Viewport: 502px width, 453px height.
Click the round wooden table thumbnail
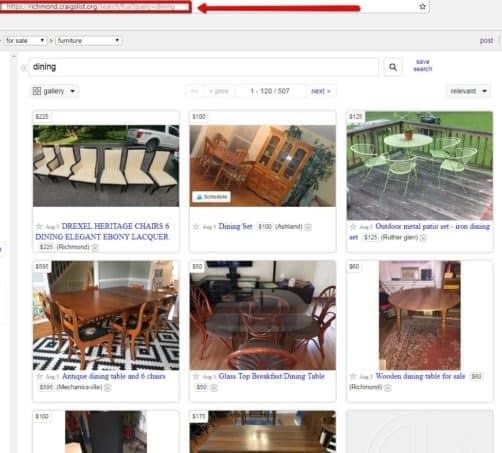tap(420, 315)
